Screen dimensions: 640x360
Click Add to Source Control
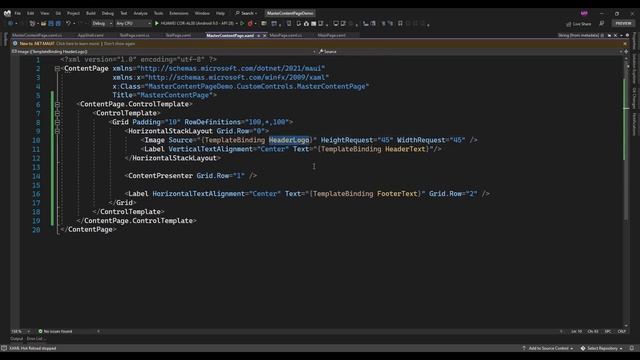(x=548, y=348)
